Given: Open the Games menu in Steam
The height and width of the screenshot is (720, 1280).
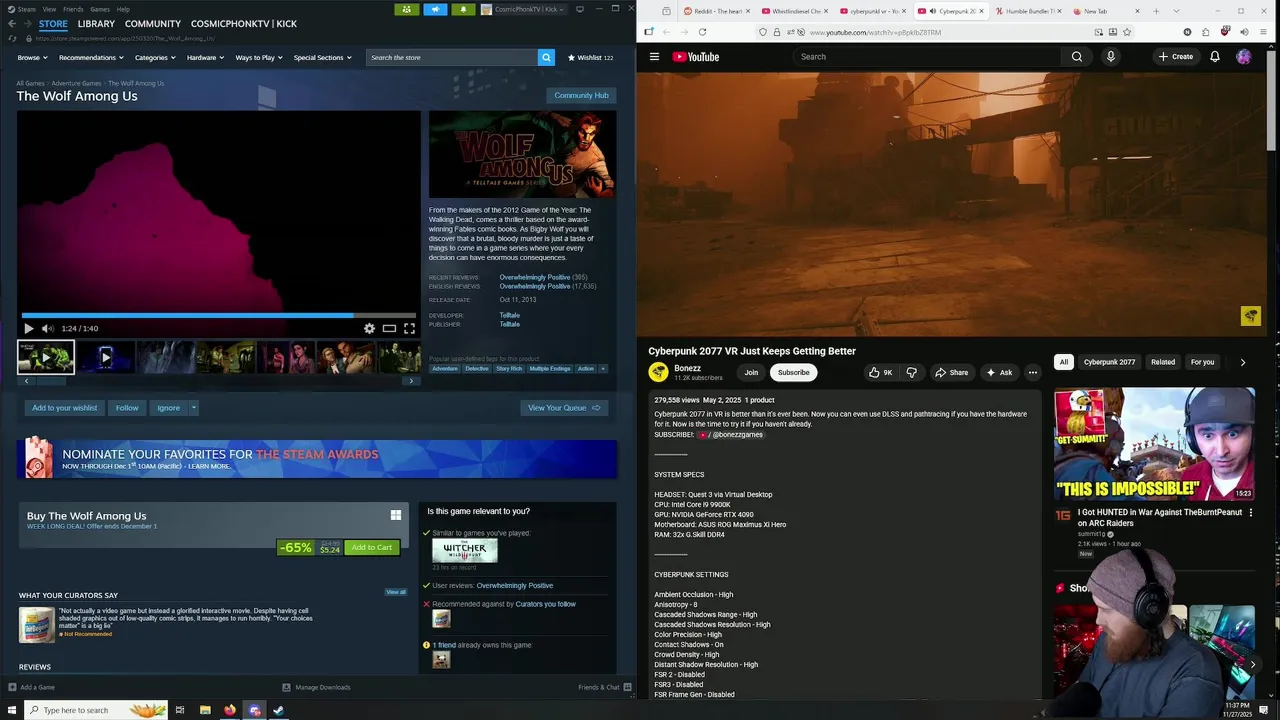Looking at the screenshot, I should [x=100, y=9].
